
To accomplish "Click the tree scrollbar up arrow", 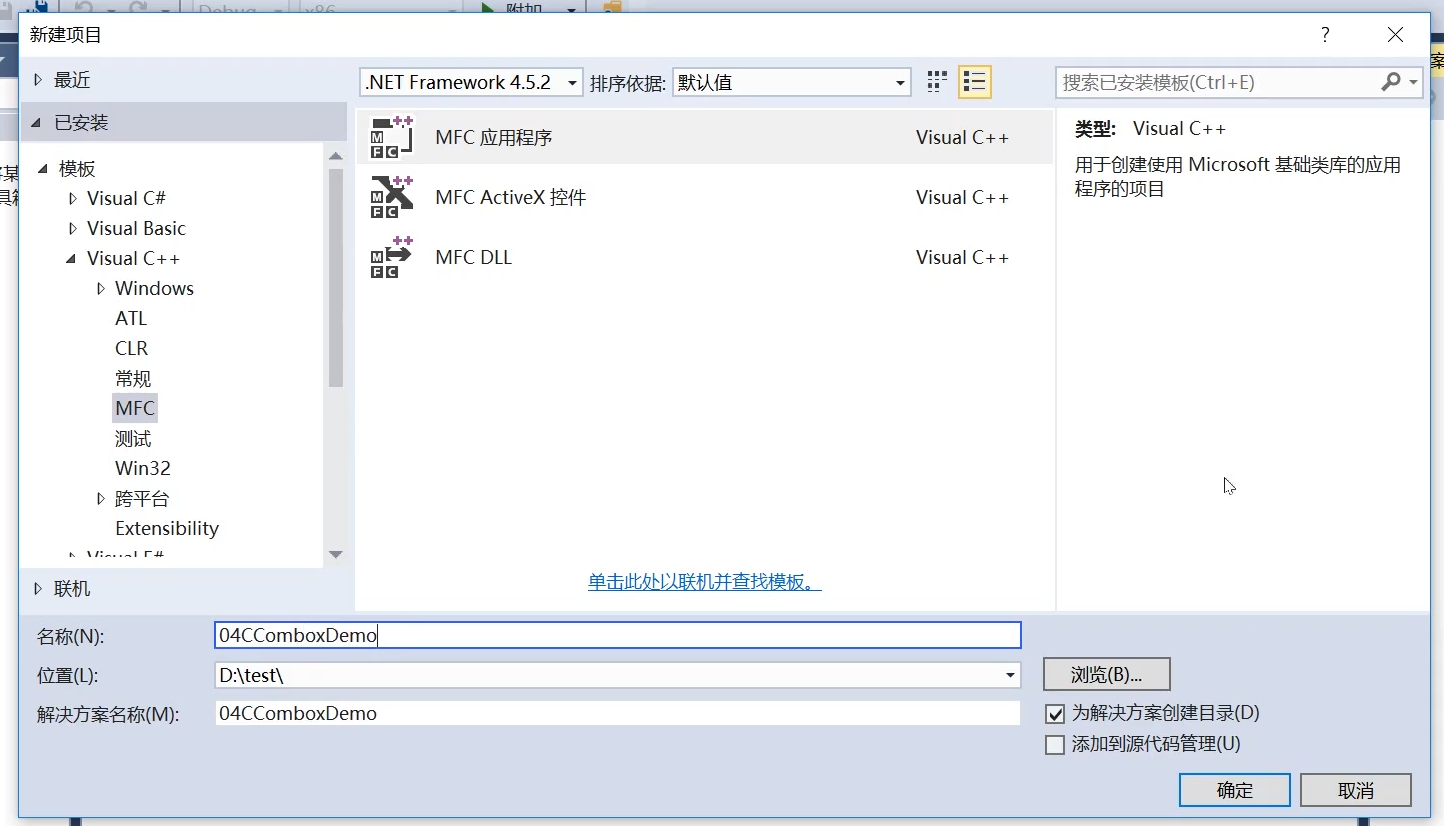I will point(336,154).
